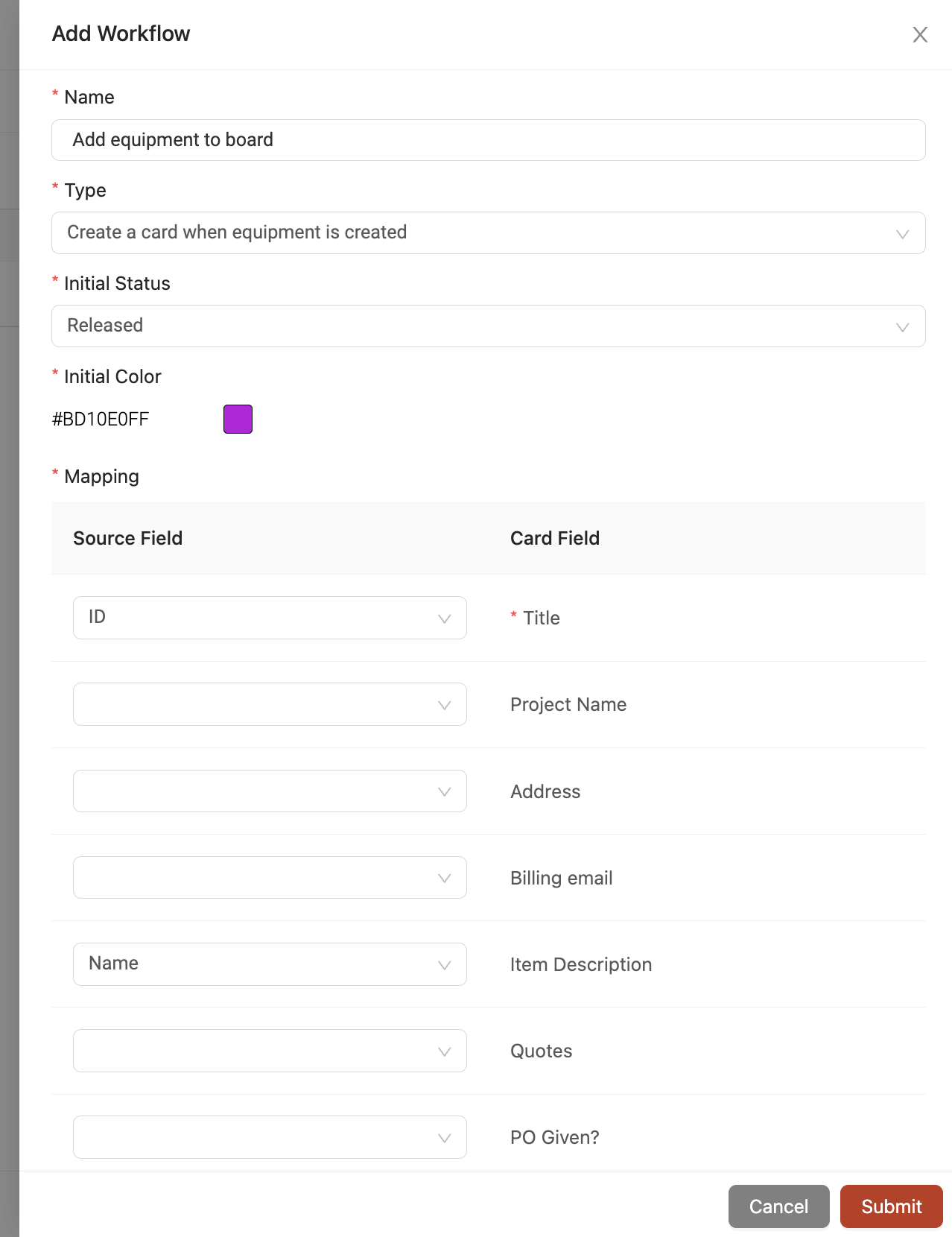Click the chevron arrow in Type dropdown
The image size is (952, 1237).
[x=902, y=234]
